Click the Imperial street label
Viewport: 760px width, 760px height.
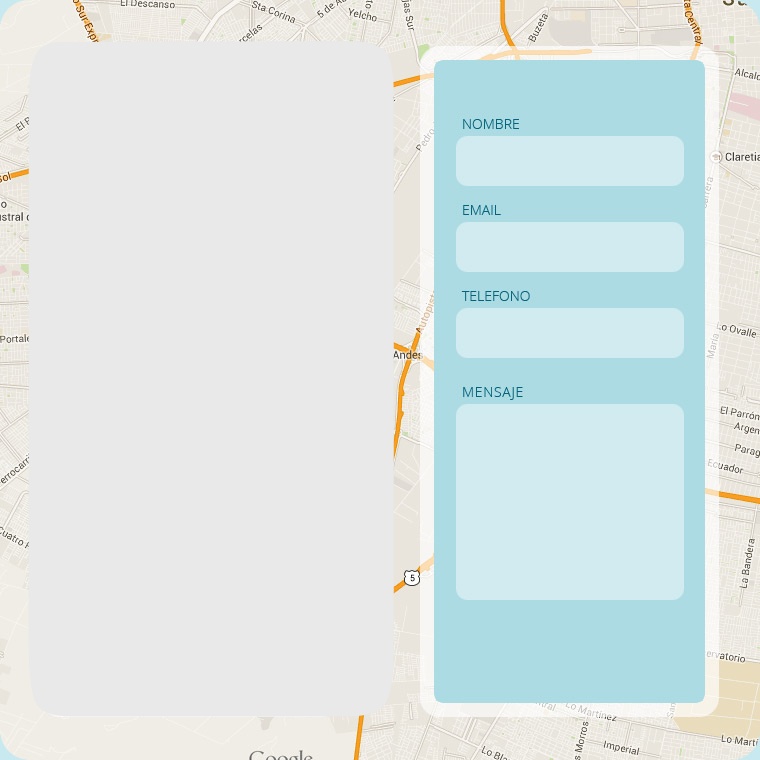point(621,748)
